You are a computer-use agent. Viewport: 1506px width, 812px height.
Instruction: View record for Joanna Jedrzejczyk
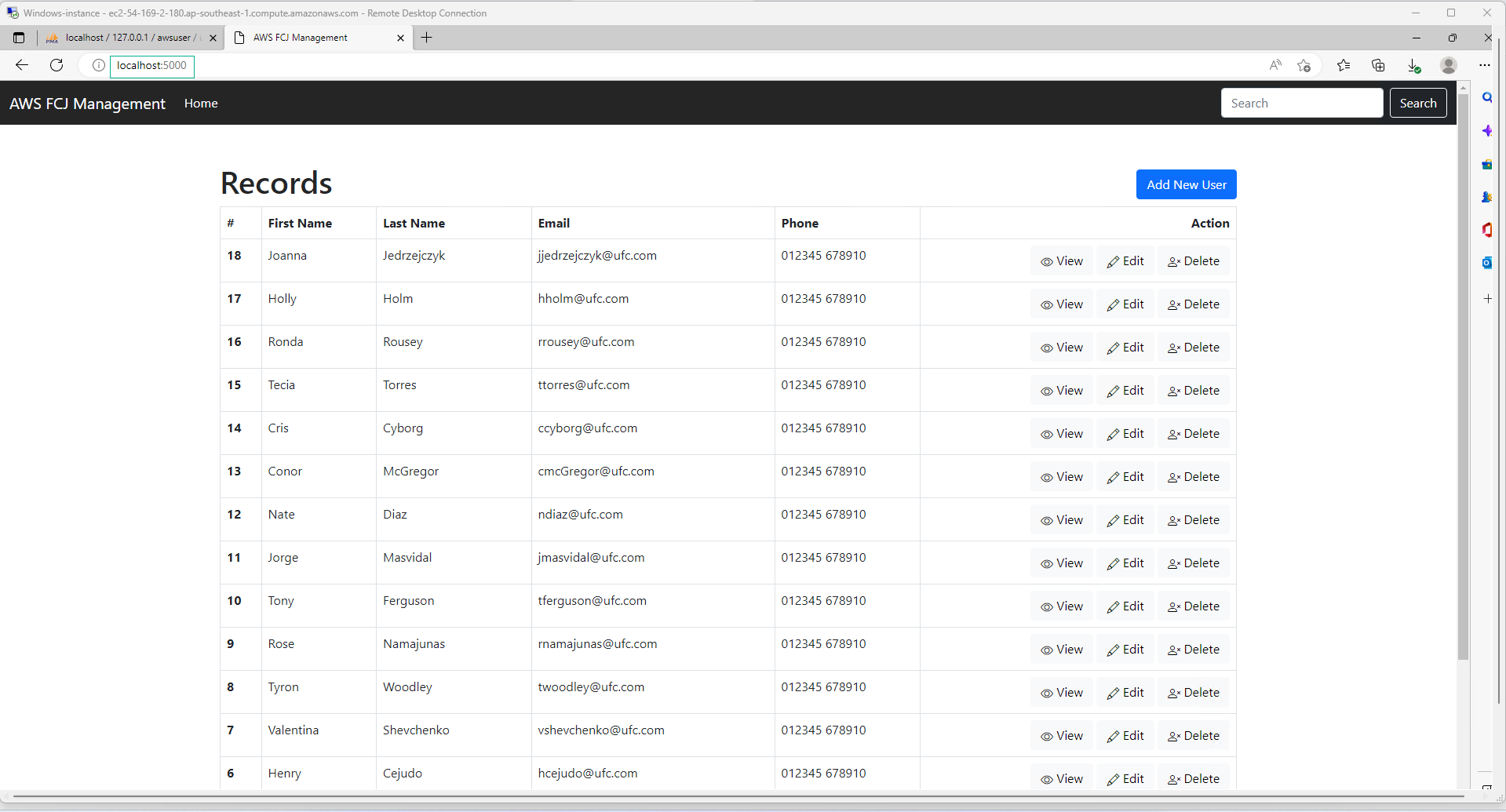[x=1061, y=261]
